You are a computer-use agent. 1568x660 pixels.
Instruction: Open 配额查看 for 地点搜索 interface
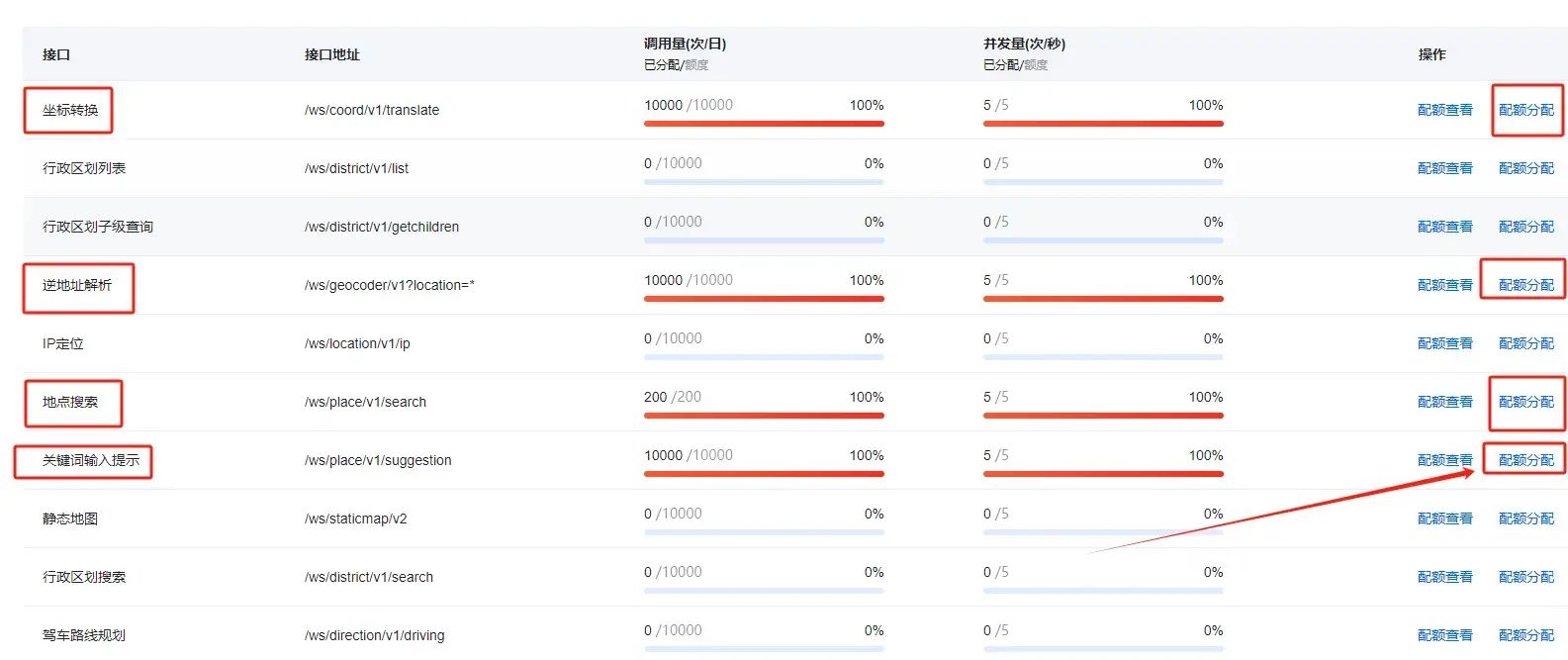tap(1444, 402)
